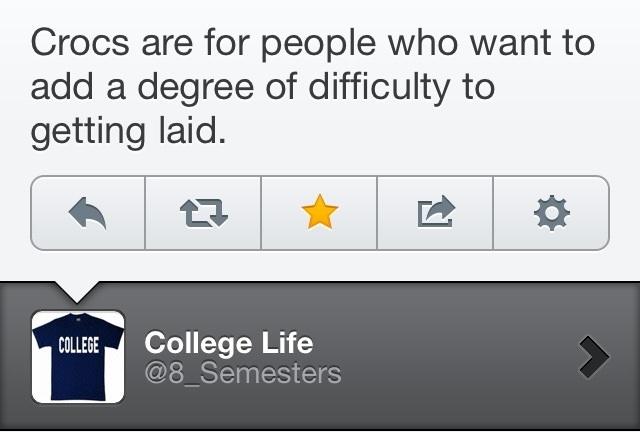This screenshot has width=640, height=432.
Task: Toggle the gold favorite star
Action: (319, 212)
